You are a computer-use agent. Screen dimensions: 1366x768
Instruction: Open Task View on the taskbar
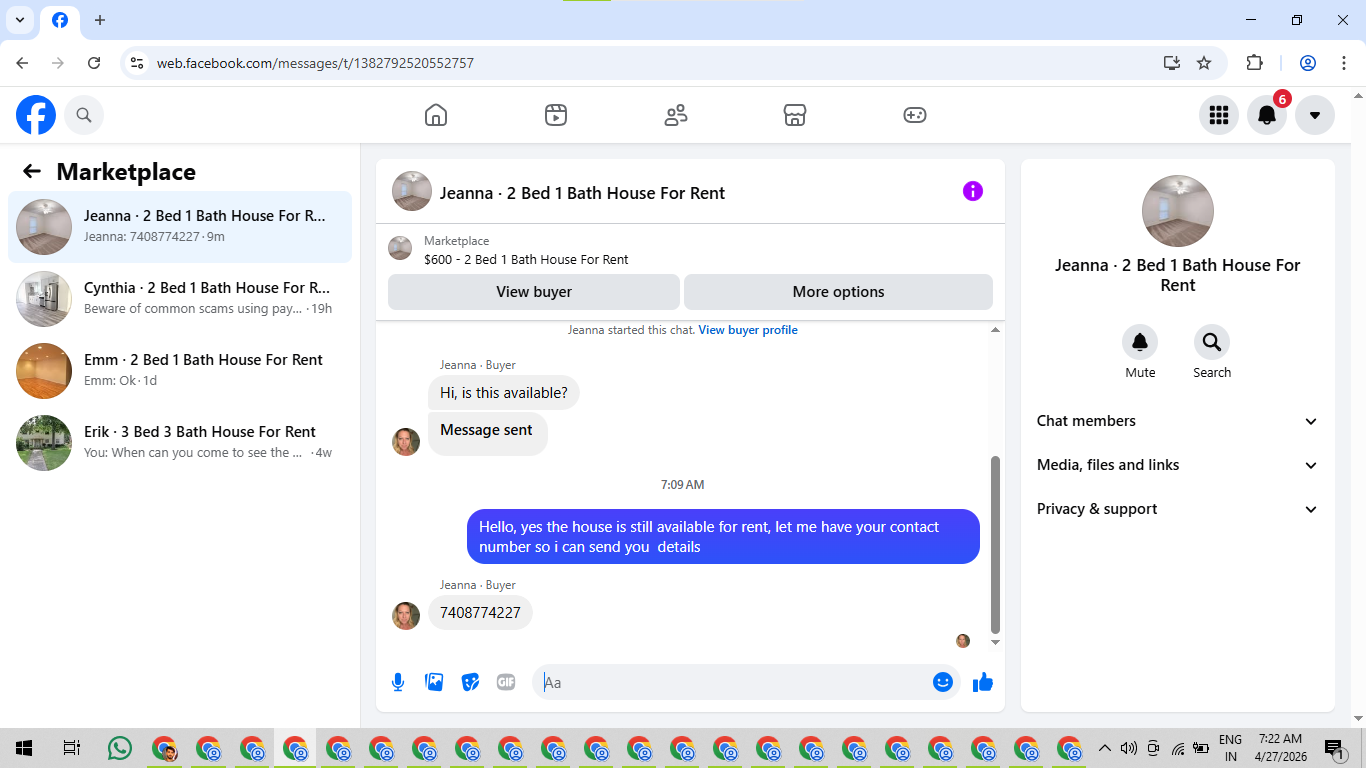click(71, 748)
